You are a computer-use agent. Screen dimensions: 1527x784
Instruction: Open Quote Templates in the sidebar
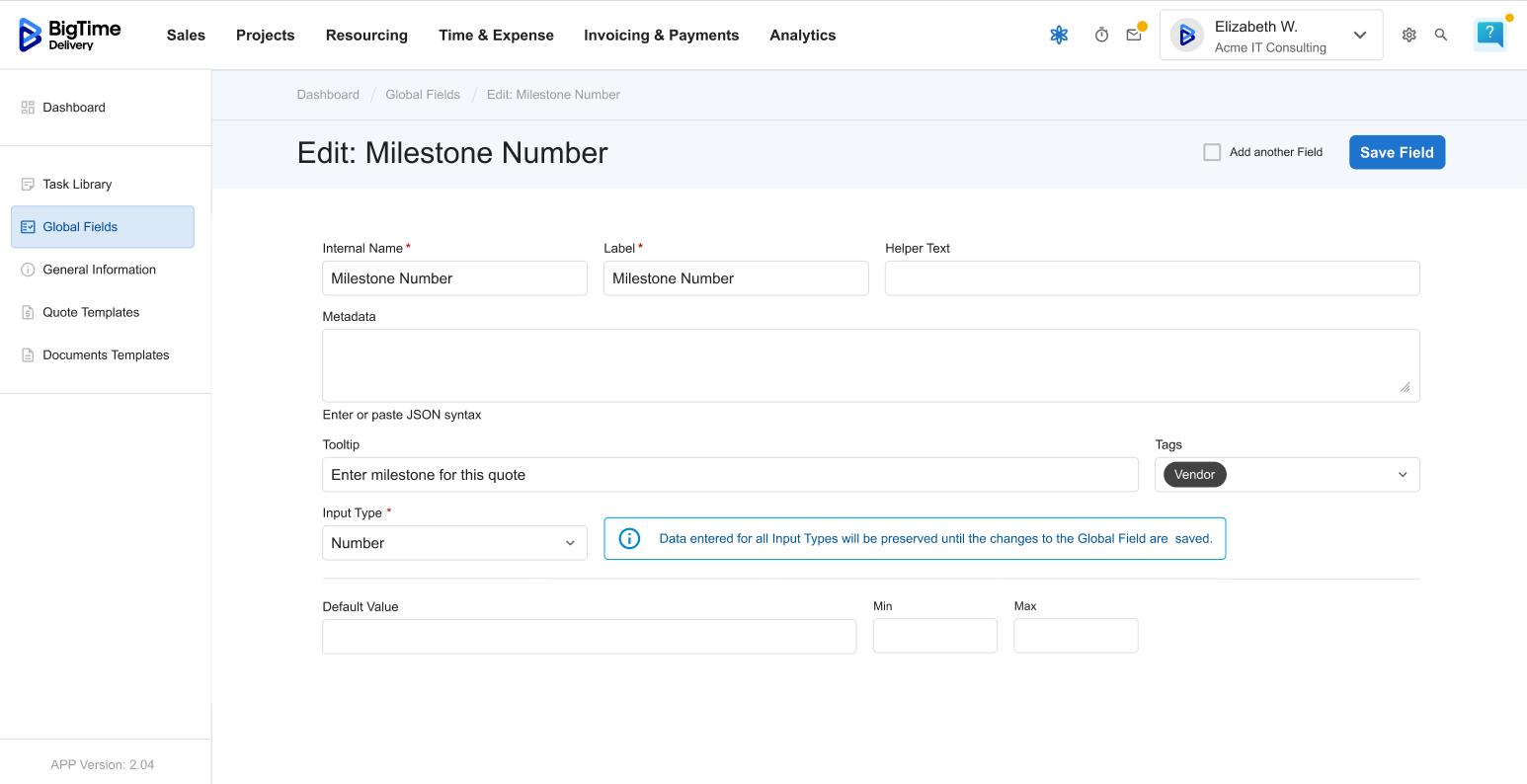click(91, 313)
